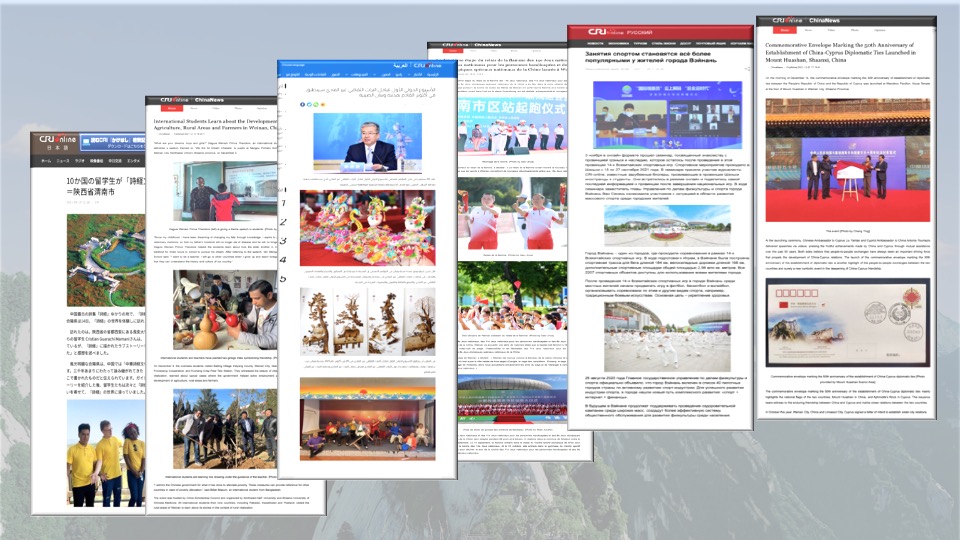Open the online seminar video-conference photo
The image size is (960, 540).
tap(667, 115)
